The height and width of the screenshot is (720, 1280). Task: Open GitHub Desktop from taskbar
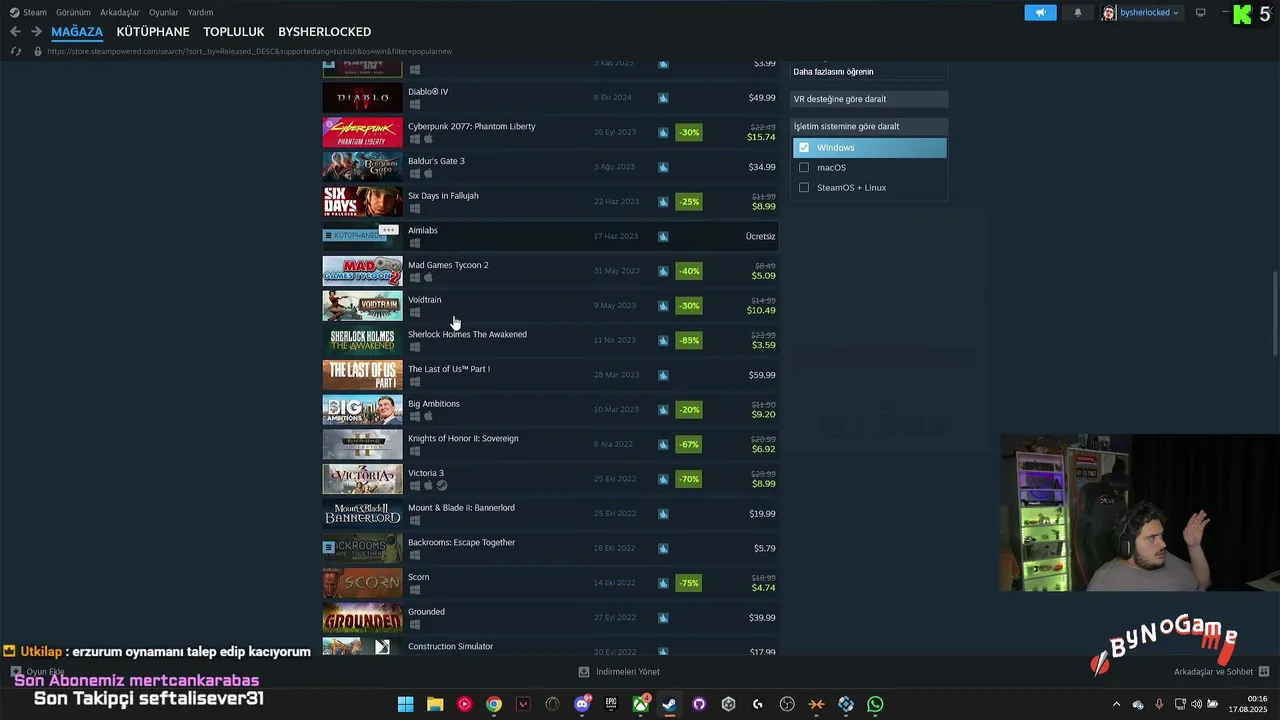click(699, 704)
